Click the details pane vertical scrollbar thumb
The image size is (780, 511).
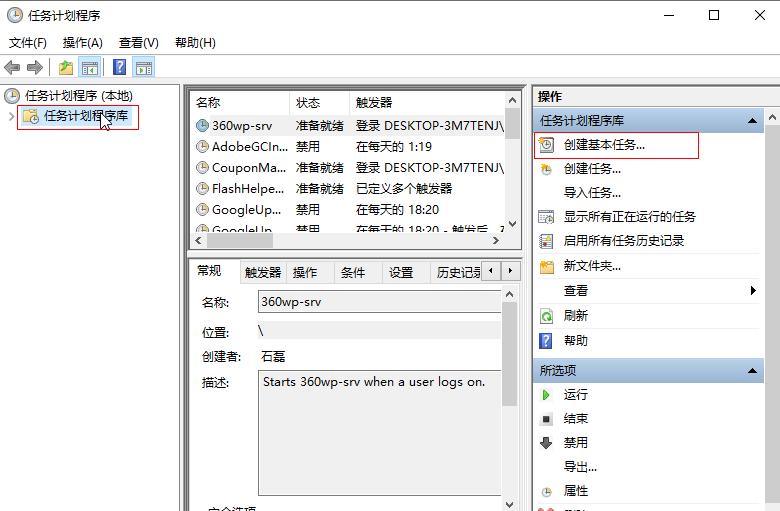click(x=509, y=354)
